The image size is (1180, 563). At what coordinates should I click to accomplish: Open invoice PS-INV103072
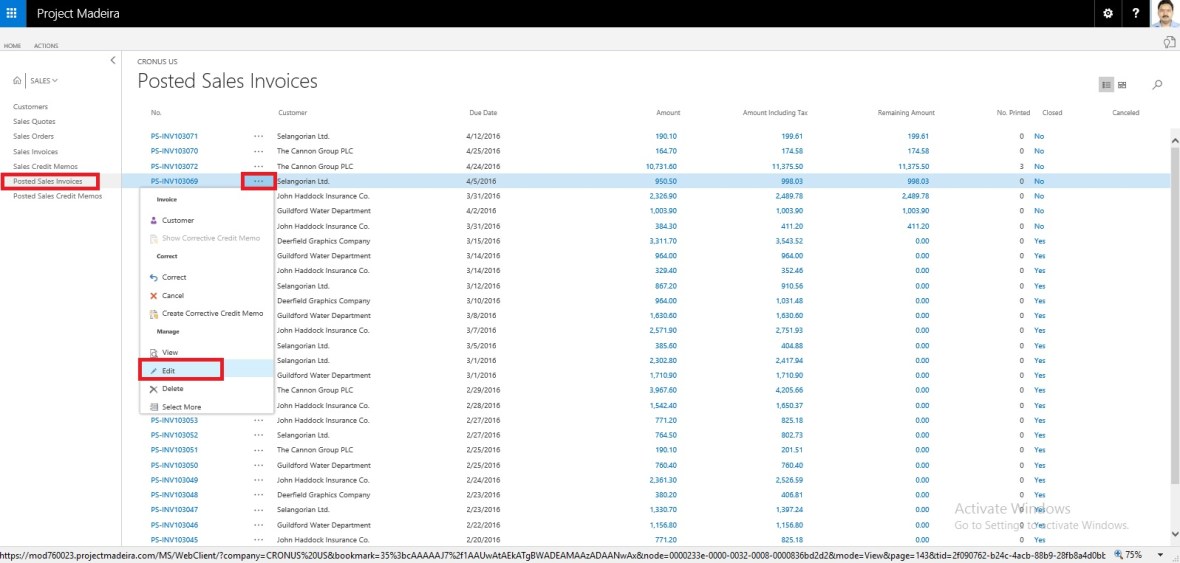coord(175,166)
